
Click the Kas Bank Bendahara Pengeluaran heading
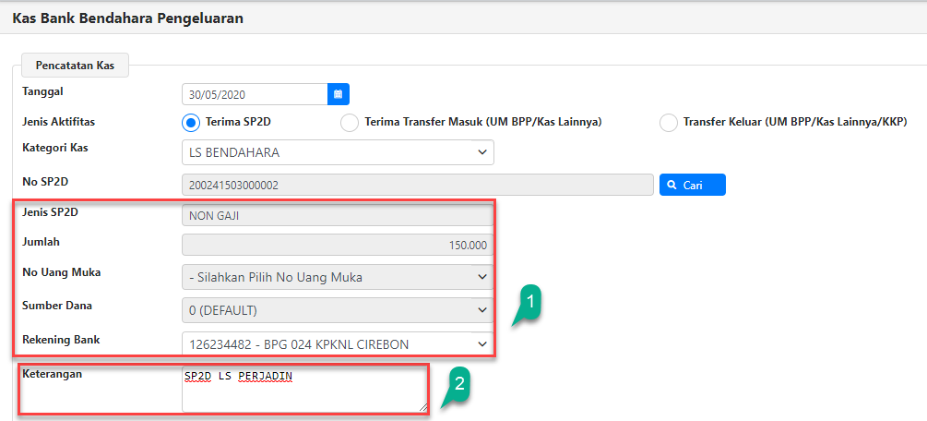[128, 18]
